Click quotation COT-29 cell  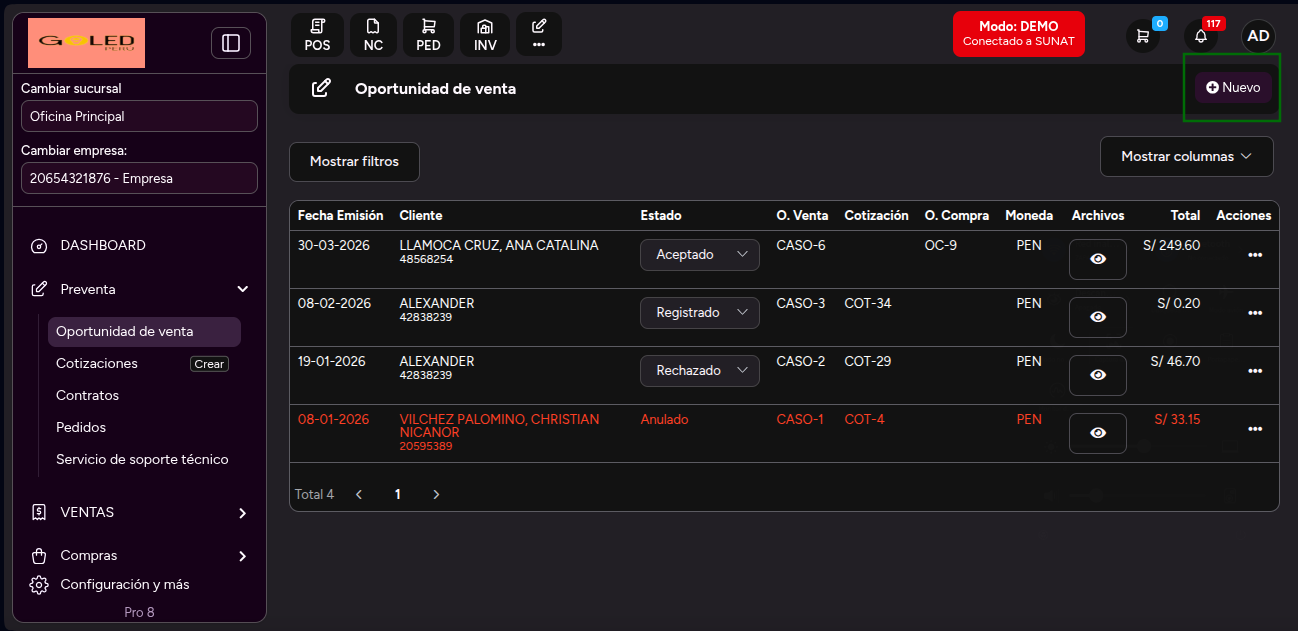pos(868,362)
